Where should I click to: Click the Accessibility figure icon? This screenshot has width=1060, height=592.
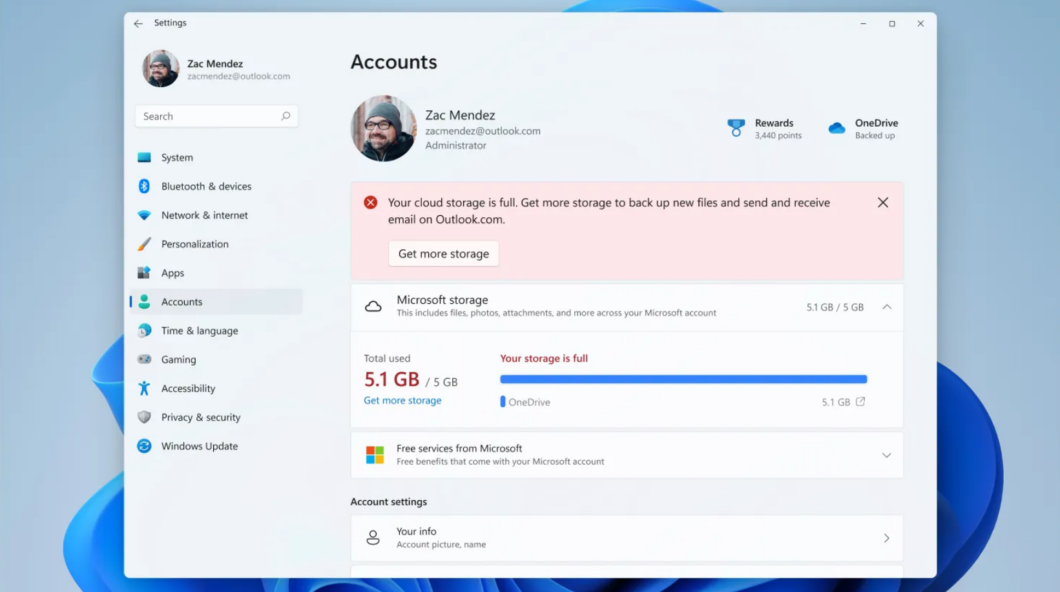click(144, 388)
